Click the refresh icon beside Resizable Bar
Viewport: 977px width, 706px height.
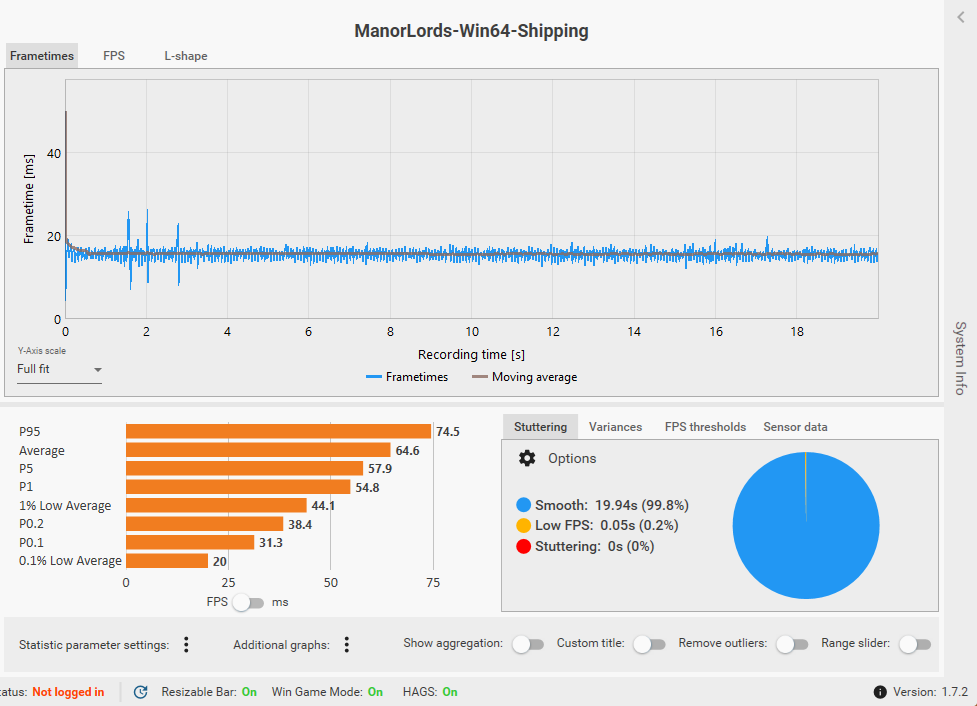point(141,692)
